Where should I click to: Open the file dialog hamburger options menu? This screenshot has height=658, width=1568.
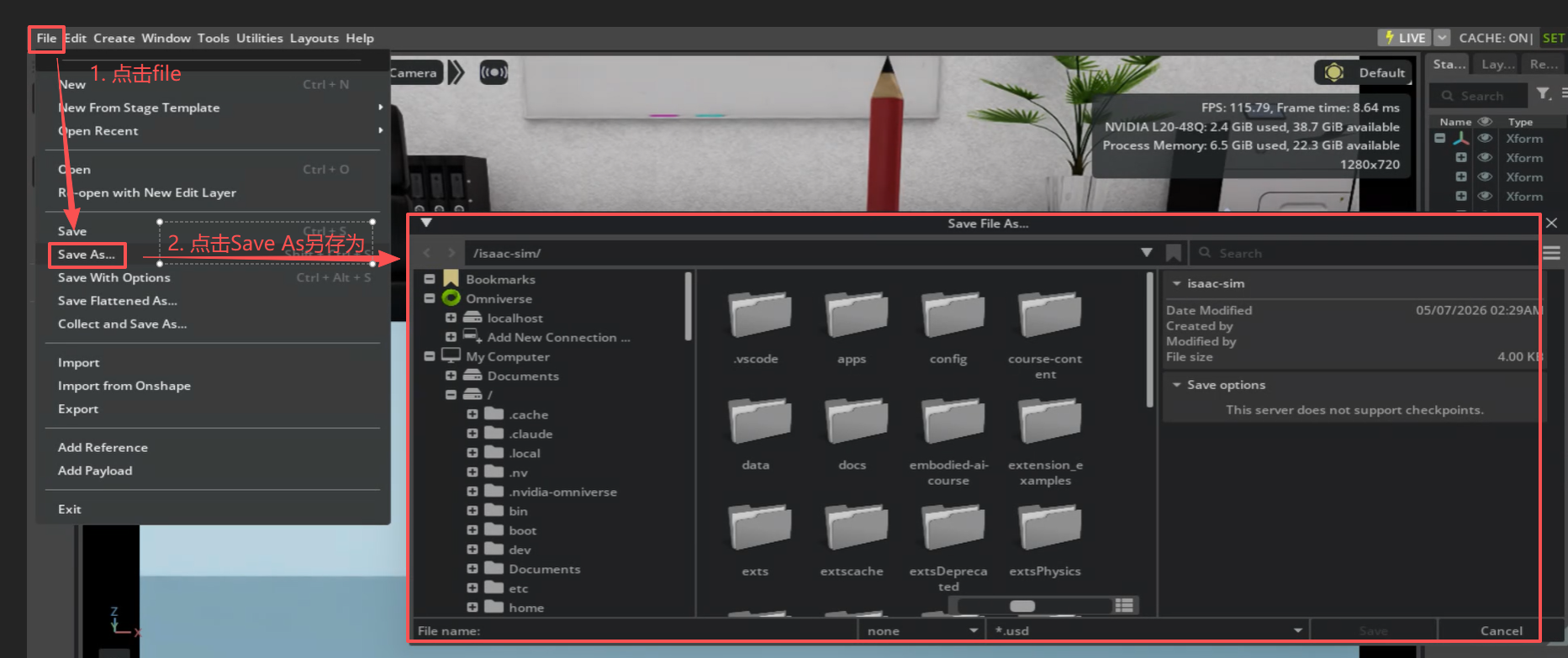coord(1552,252)
